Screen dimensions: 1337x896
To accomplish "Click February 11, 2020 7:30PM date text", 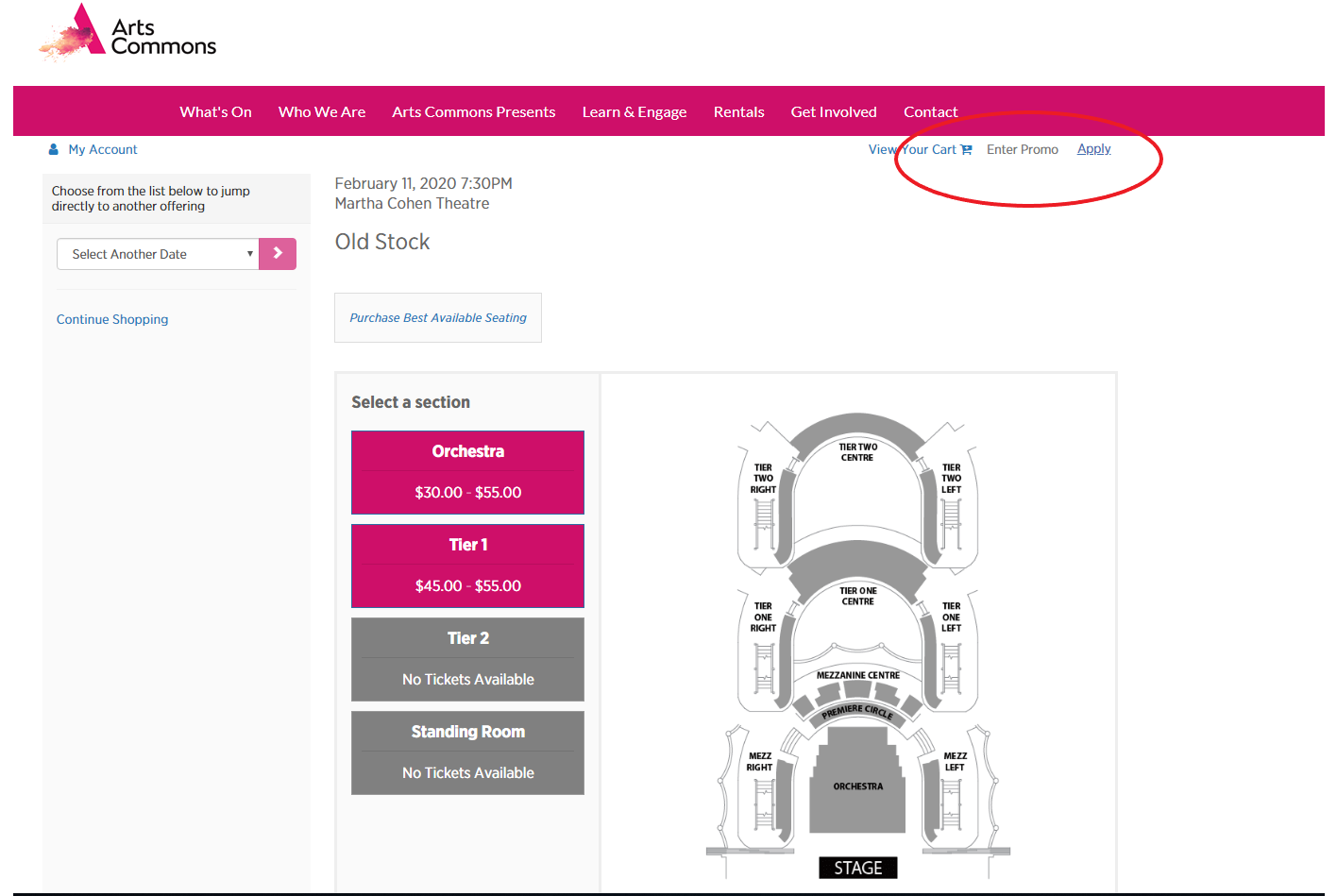I will [424, 183].
